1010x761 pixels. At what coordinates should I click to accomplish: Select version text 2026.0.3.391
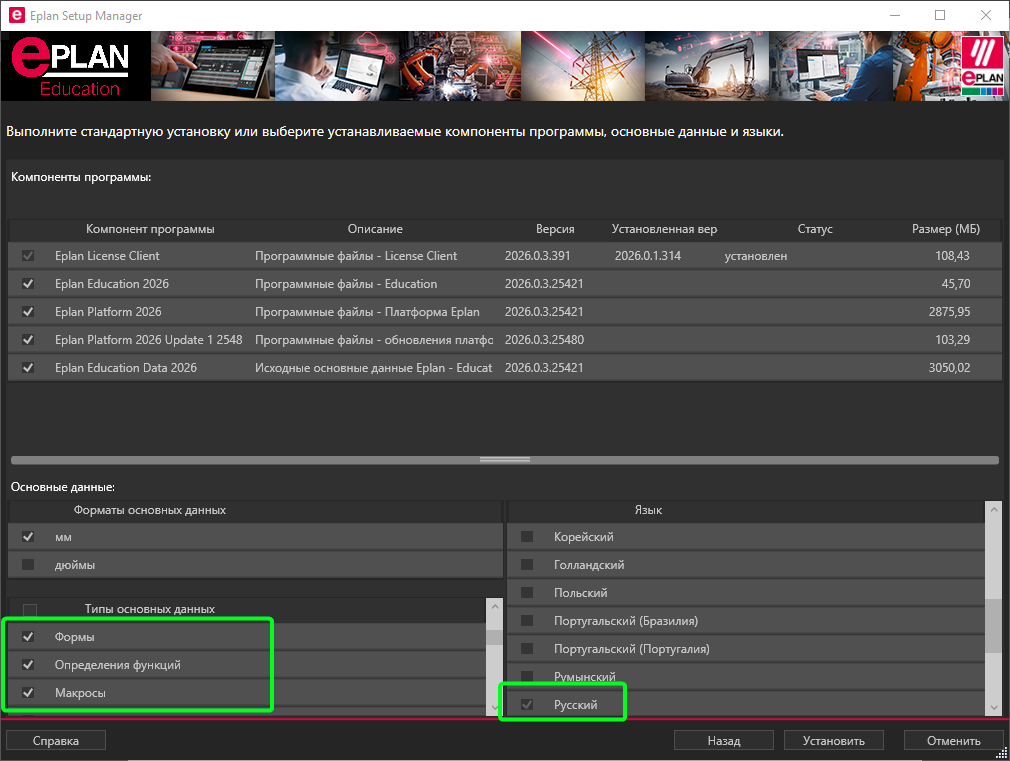point(537,256)
